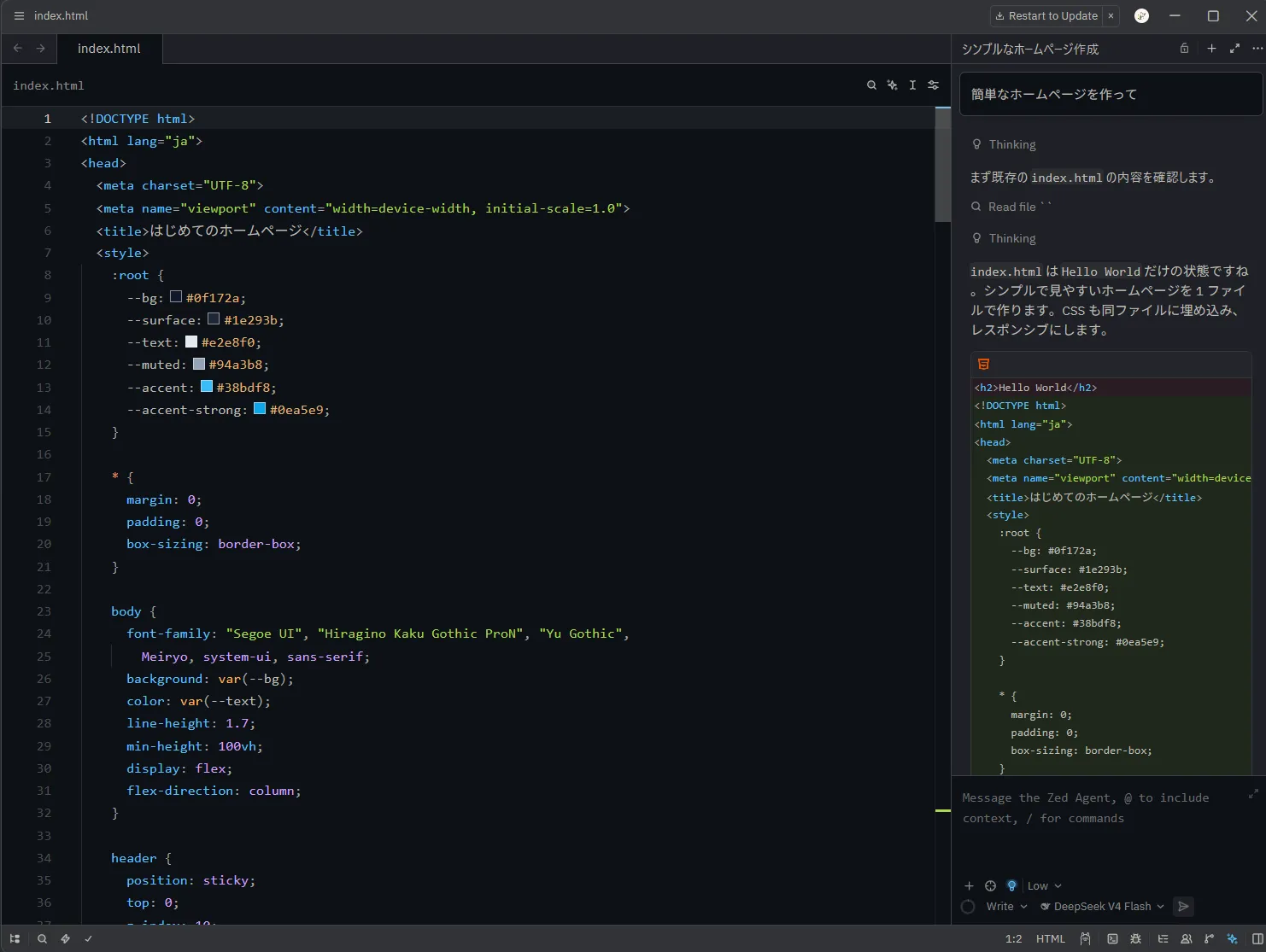Open the Low effort dropdown
This screenshot has width=1266, height=952.
coord(1044,885)
